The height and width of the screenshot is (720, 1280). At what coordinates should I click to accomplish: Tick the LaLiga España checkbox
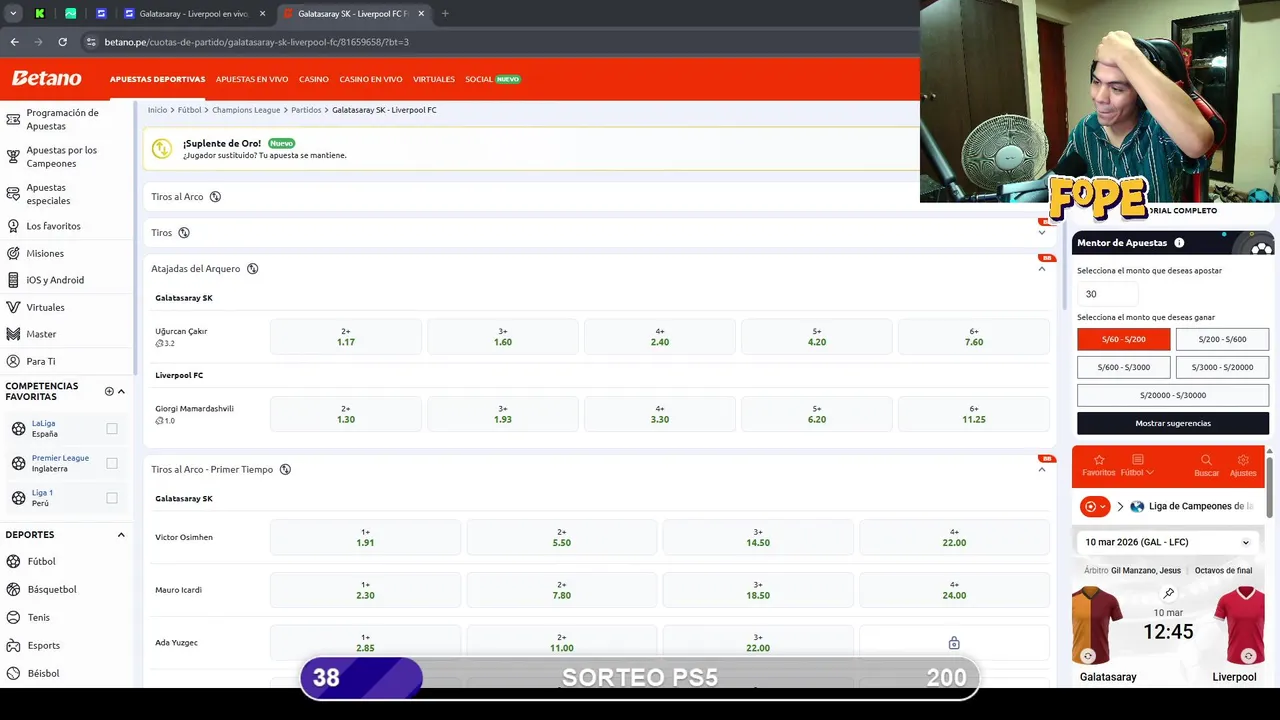click(x=112, y=429)
